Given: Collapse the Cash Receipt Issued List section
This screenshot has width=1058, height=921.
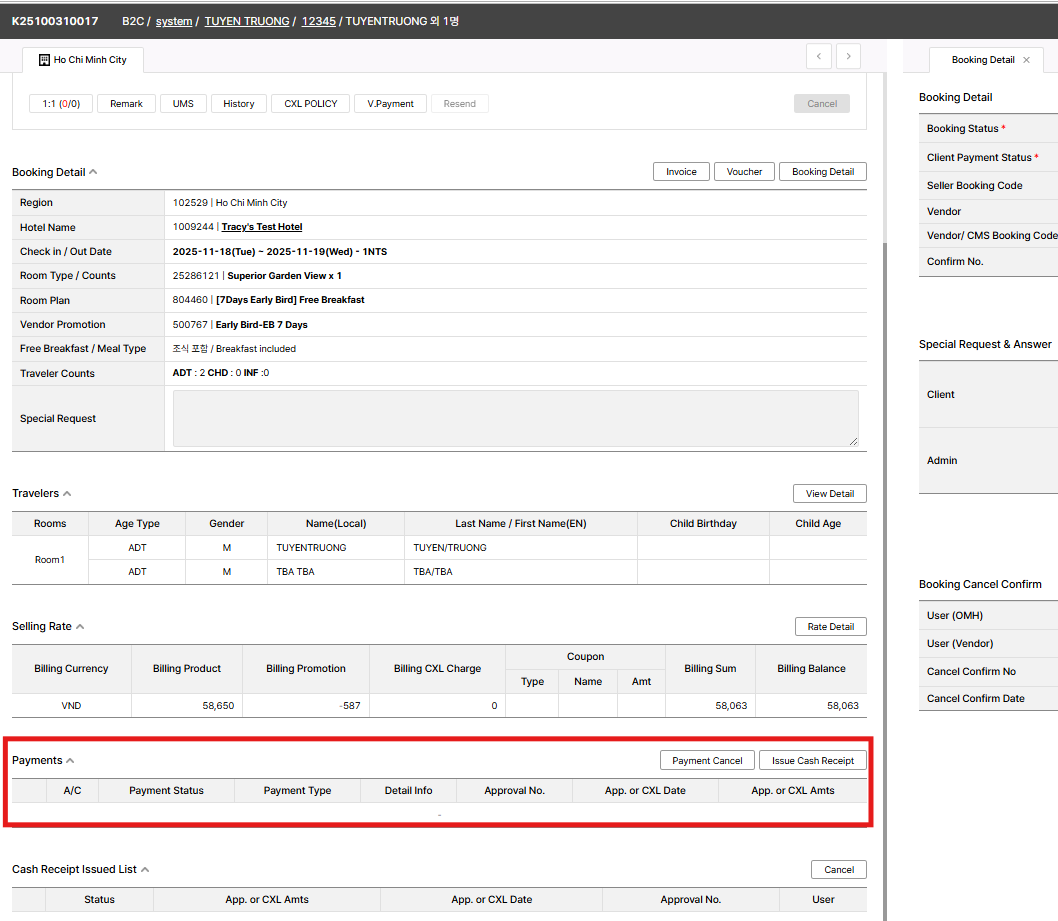Looking at the screenshot, I should [x=145, y=869].
